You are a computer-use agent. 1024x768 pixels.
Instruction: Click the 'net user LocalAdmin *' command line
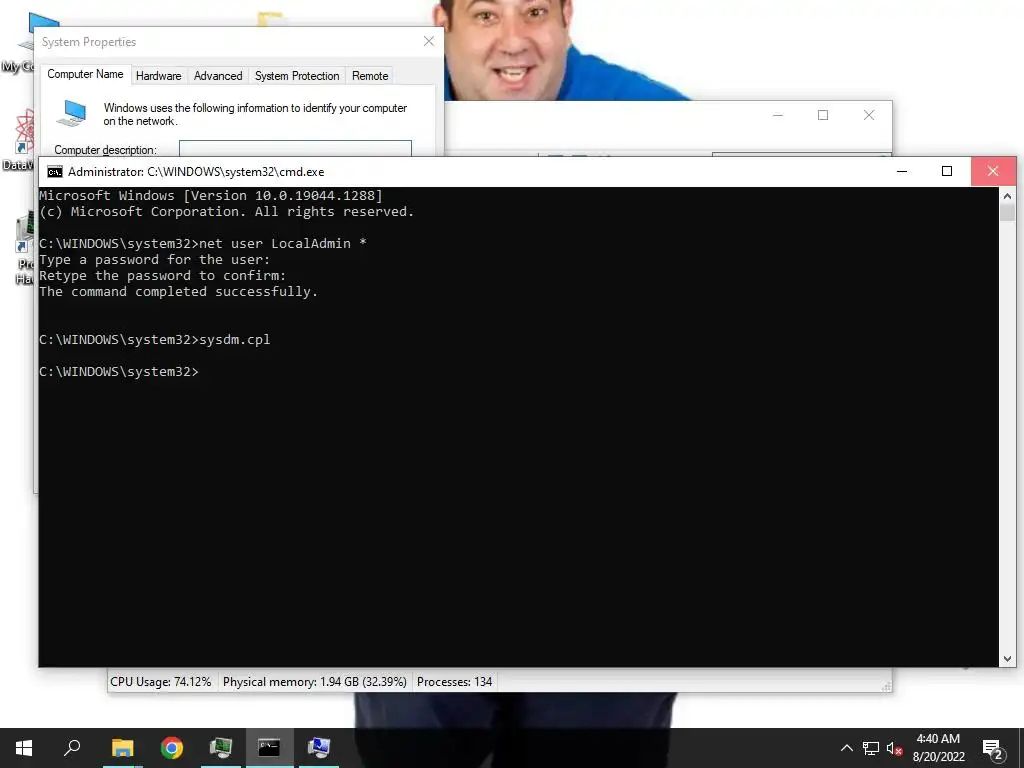pos(202,244)
